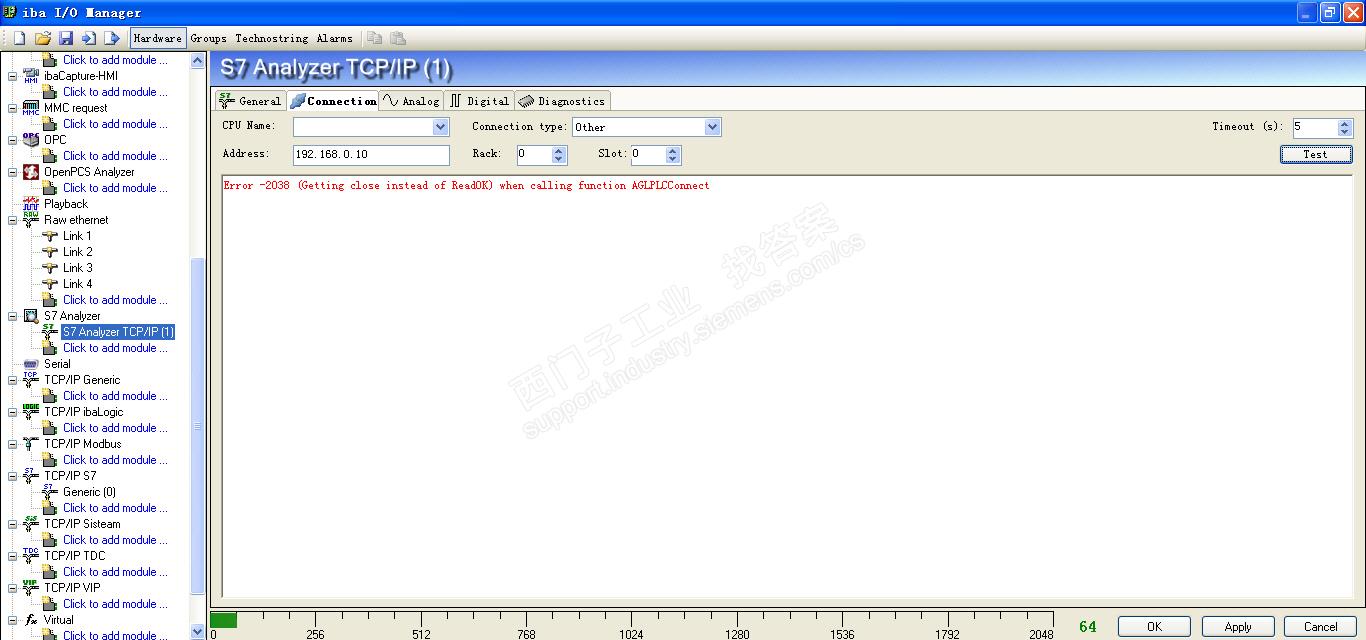Open the CPU Name dropdown
Viewport: 1366px width, 640px height.
pos(440,127)
